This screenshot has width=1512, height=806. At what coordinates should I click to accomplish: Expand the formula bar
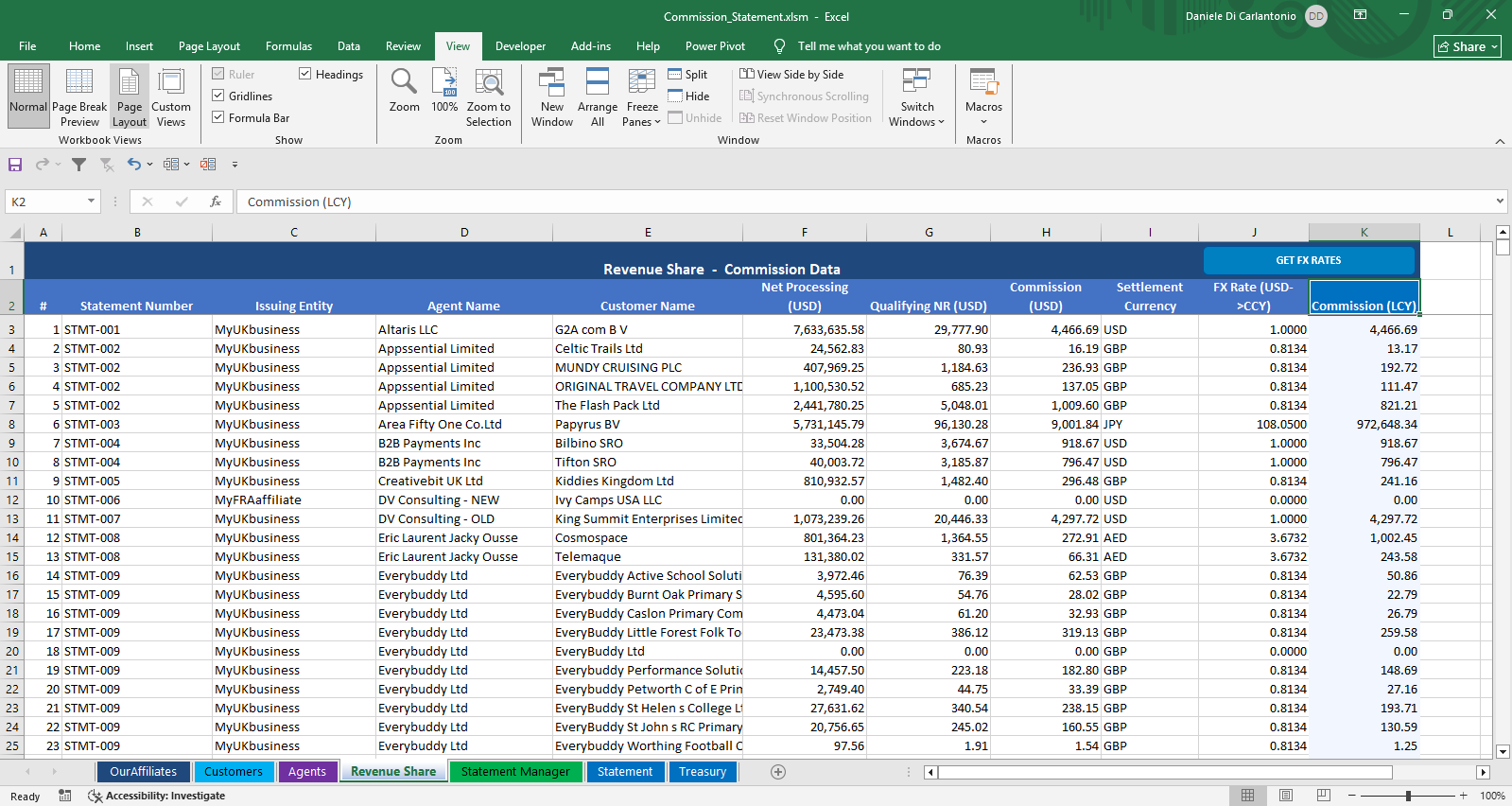click(x=1500, y=201)
